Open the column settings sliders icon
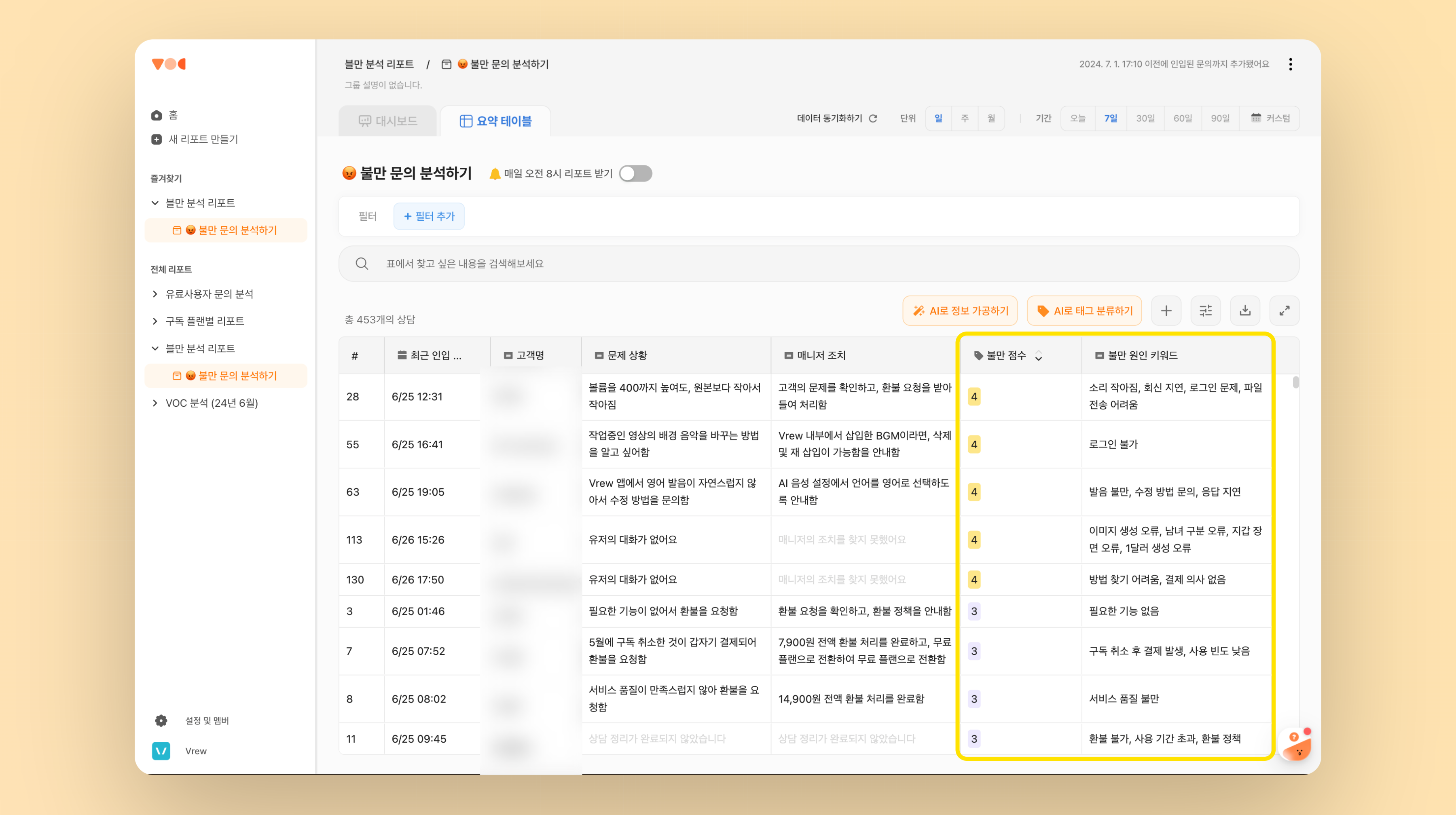Image resolution: width=1456 pixels, height=815 pixels. click(1206, 310)
